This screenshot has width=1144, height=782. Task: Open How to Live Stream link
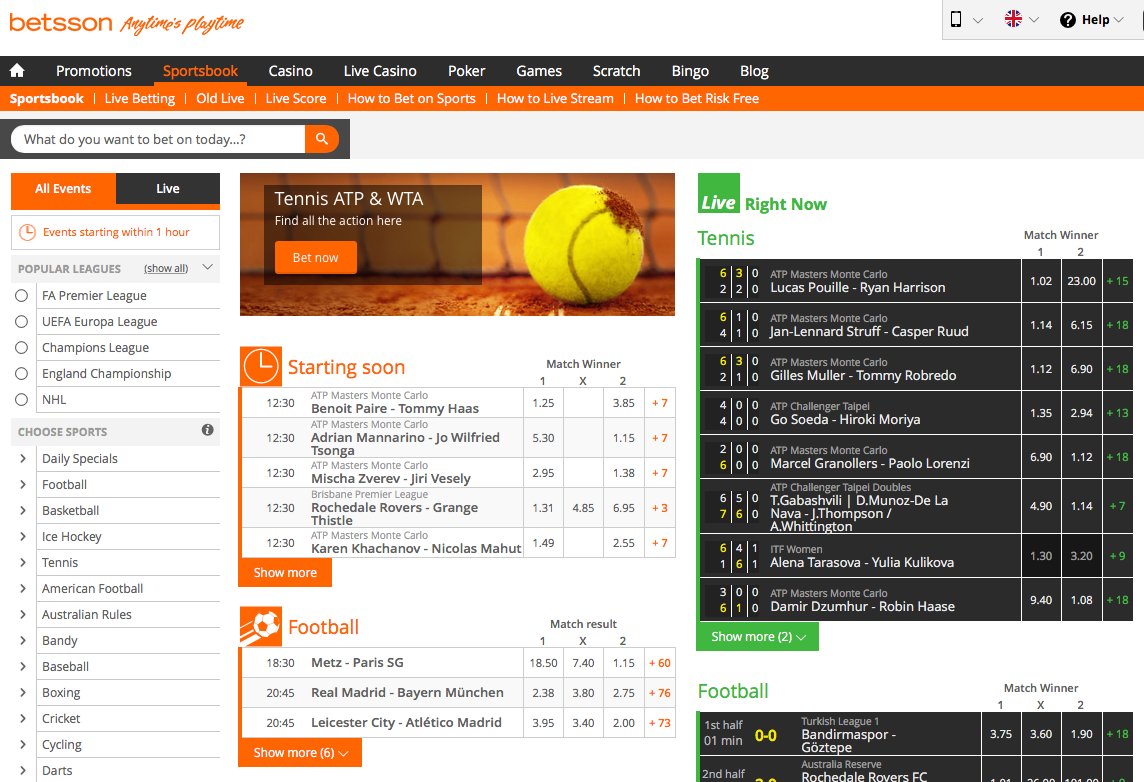(555, 98)
